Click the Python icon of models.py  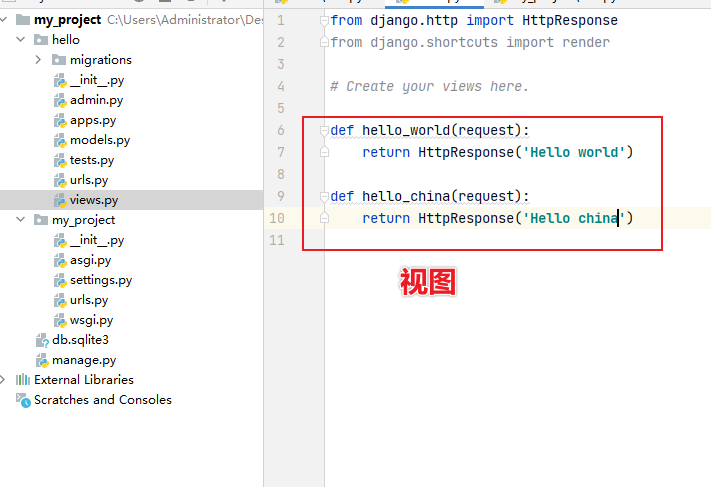click(60, 140)
